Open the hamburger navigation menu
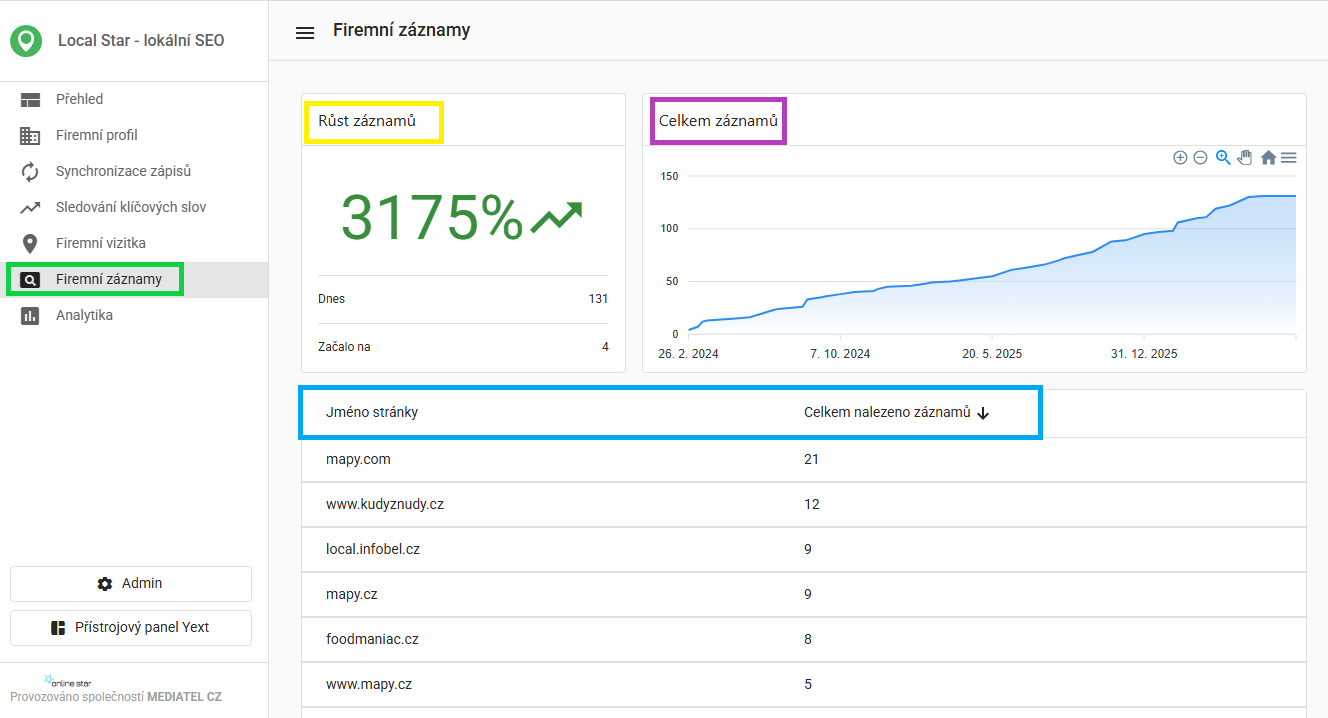Viewport: 1328px width, 718px height. click(x=305, y=32)
